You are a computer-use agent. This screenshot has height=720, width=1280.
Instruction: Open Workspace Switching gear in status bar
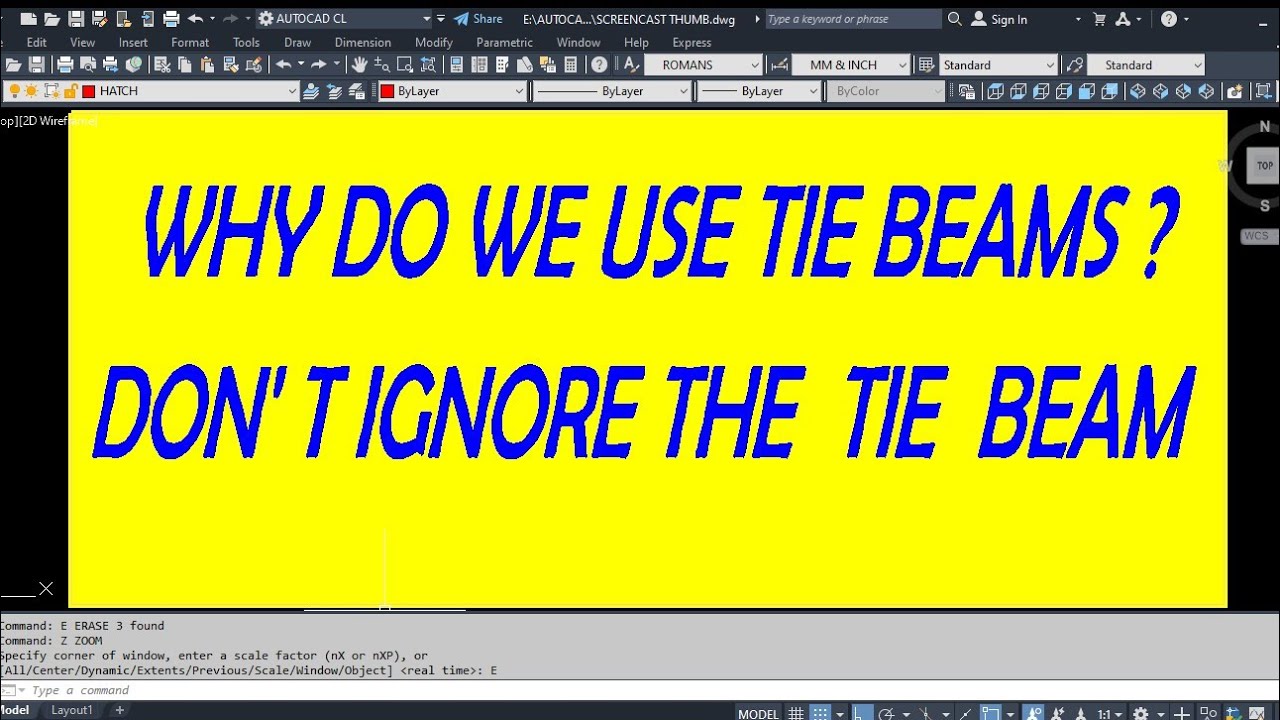(x=1141, y=713)
